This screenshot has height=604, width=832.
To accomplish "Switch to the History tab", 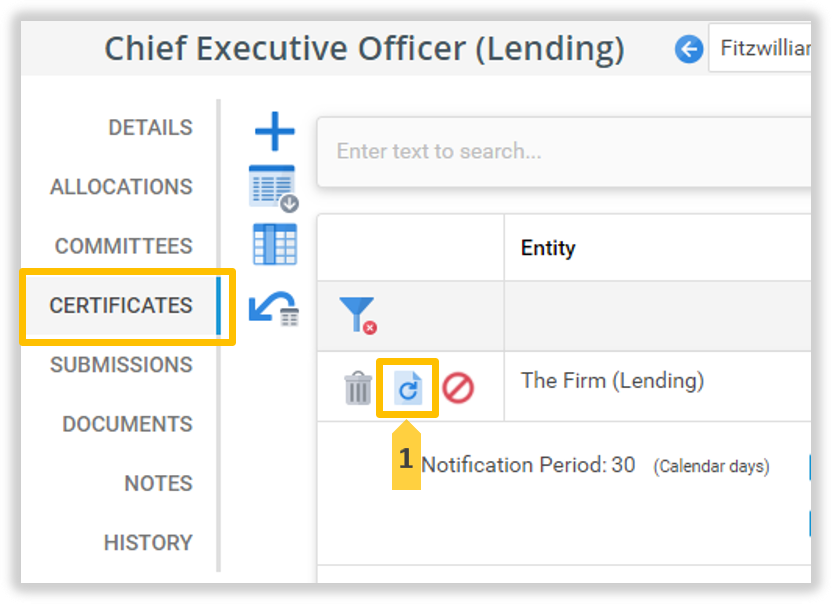I will click(148, 542).
